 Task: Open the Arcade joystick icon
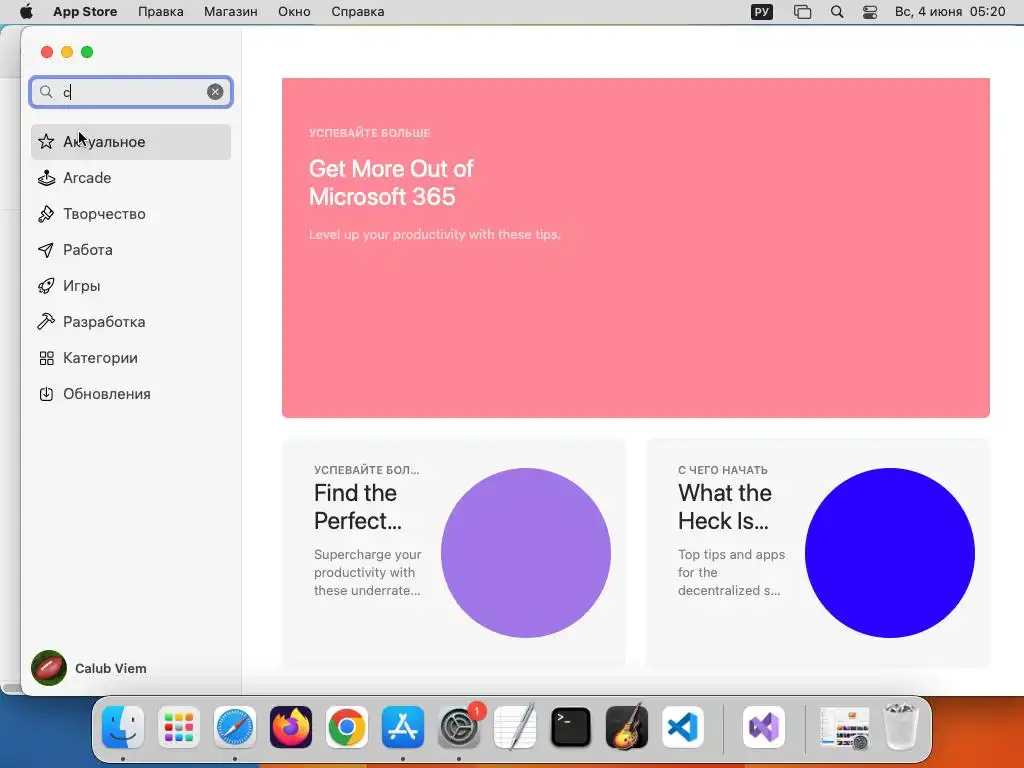tap(46, 178)
